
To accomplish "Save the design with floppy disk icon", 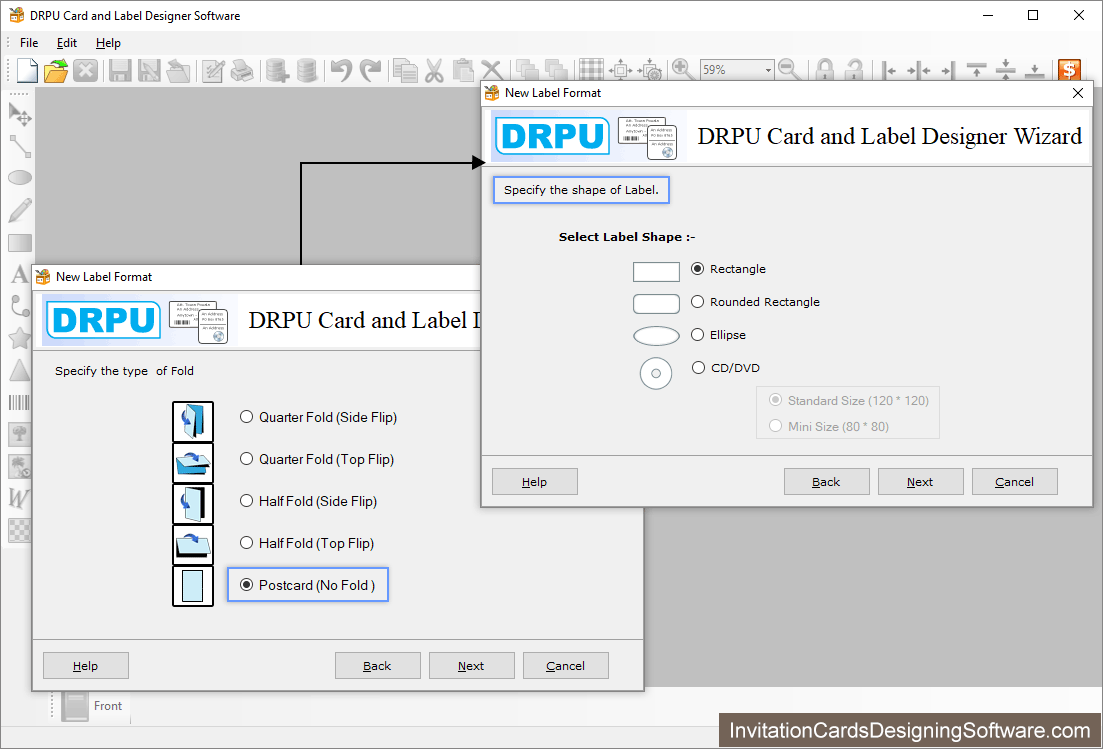I will (x=120, y=70).
